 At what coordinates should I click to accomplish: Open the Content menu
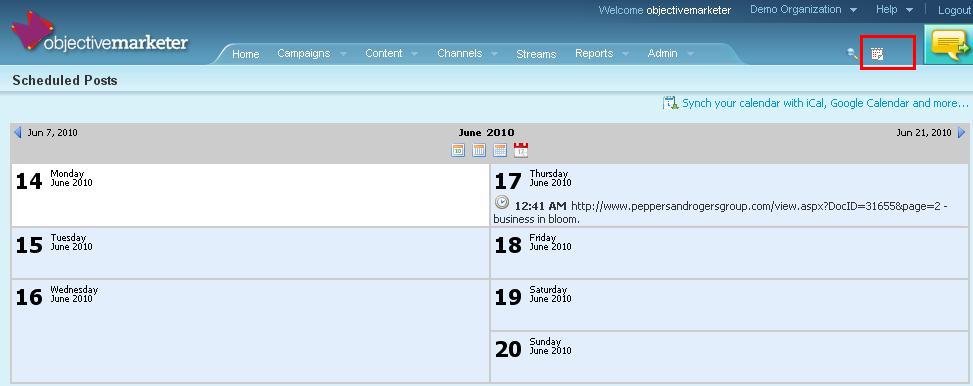(x=383, y=53)
